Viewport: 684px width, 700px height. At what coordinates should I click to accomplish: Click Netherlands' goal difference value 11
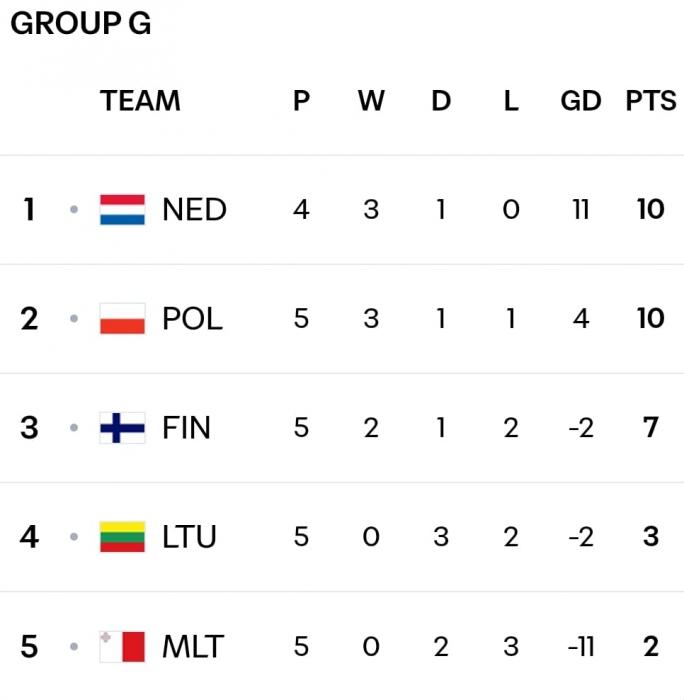[580, 210]
